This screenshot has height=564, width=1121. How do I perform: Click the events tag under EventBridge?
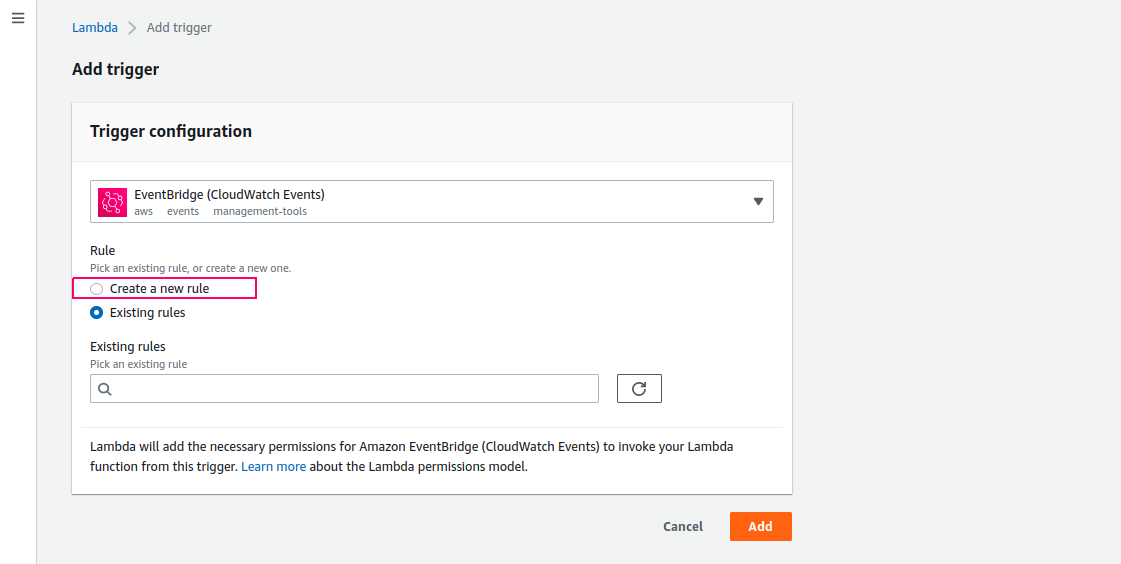tap(183, 212)
